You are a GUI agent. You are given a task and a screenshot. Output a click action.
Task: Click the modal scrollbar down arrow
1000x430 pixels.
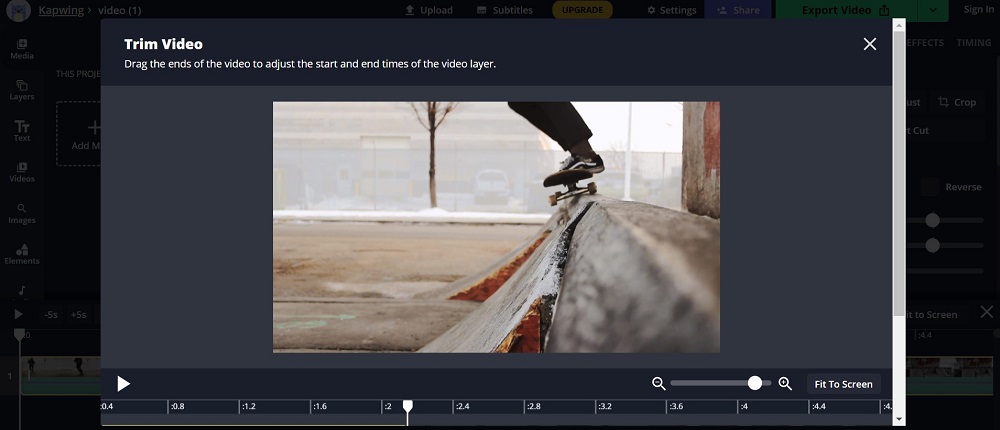(x=899, y=419)
